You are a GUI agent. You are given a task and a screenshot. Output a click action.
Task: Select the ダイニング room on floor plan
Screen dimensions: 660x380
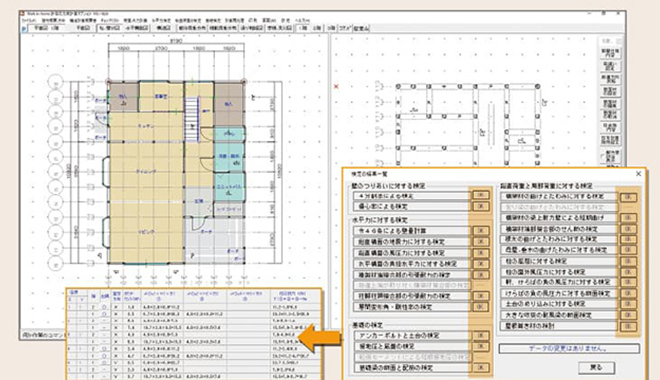click(146, 171)
